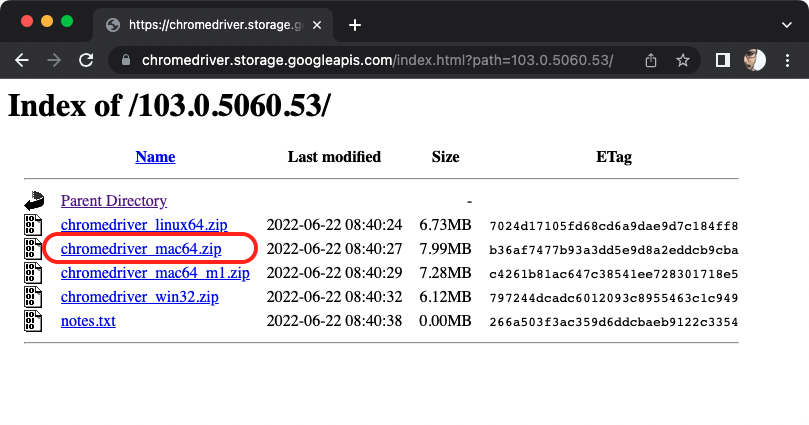Go back to the previous page
The height and width of the screenshot is (425, 809).
[x=22, y=60]
